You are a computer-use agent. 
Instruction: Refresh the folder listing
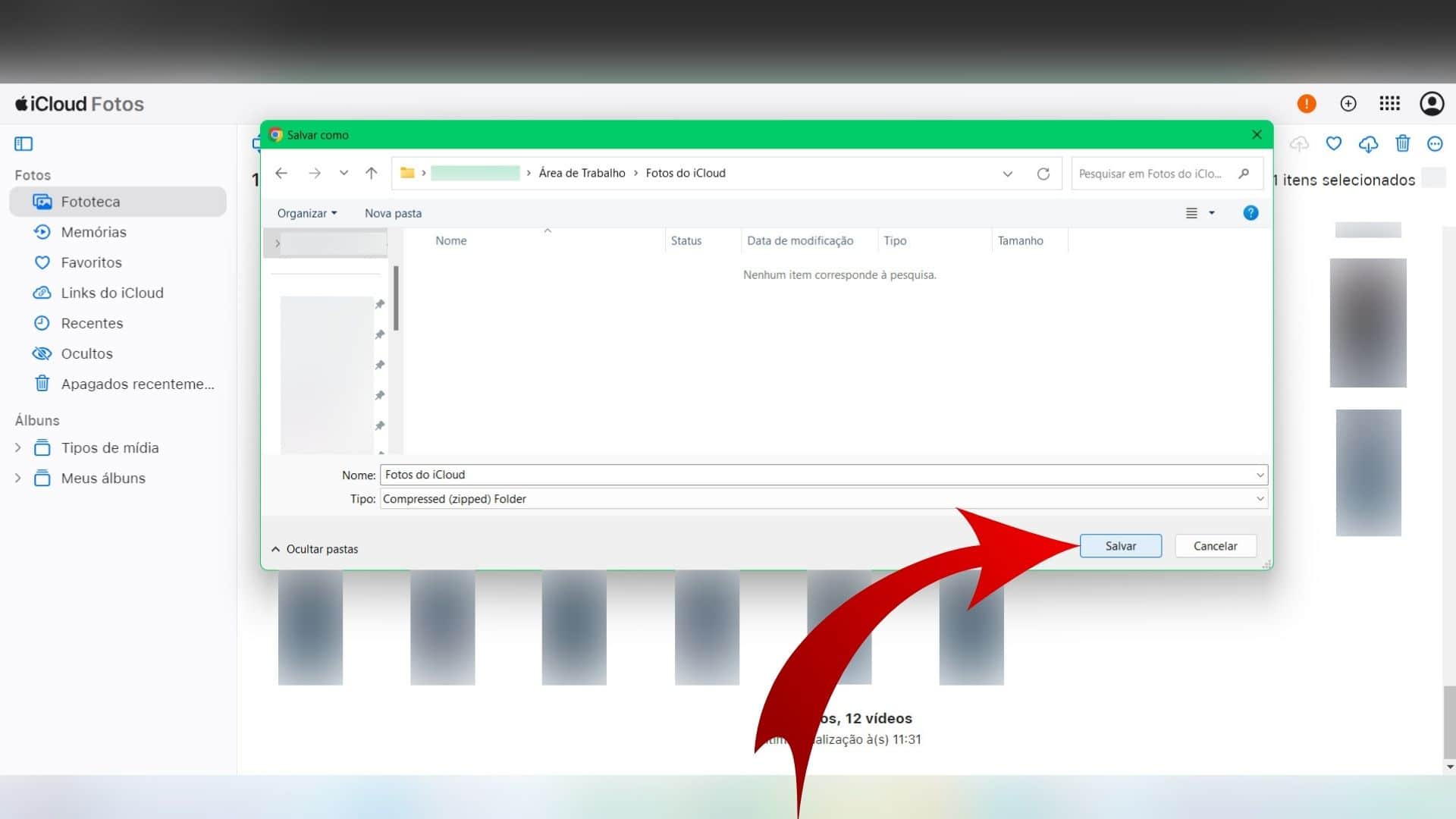(1043, 174)
